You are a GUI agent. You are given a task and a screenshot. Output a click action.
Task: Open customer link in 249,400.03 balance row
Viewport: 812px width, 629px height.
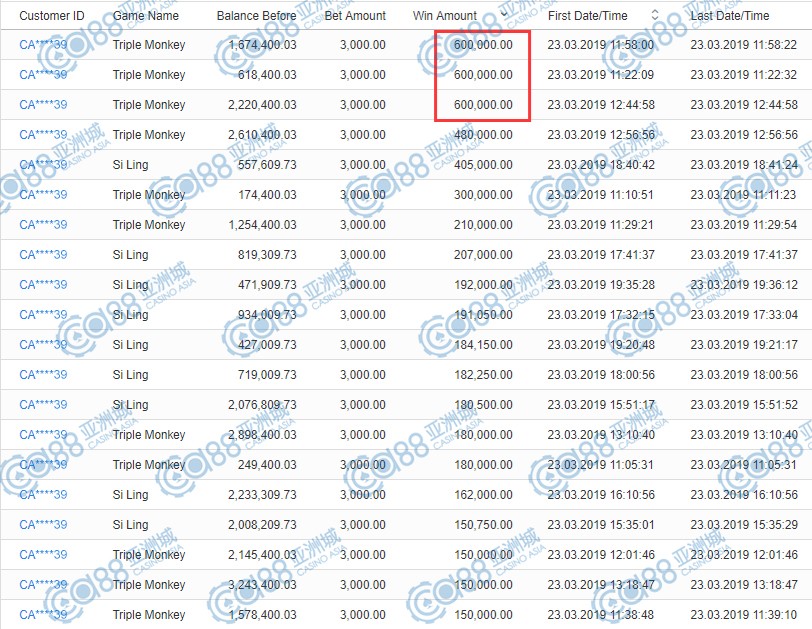tap(43, 465)
